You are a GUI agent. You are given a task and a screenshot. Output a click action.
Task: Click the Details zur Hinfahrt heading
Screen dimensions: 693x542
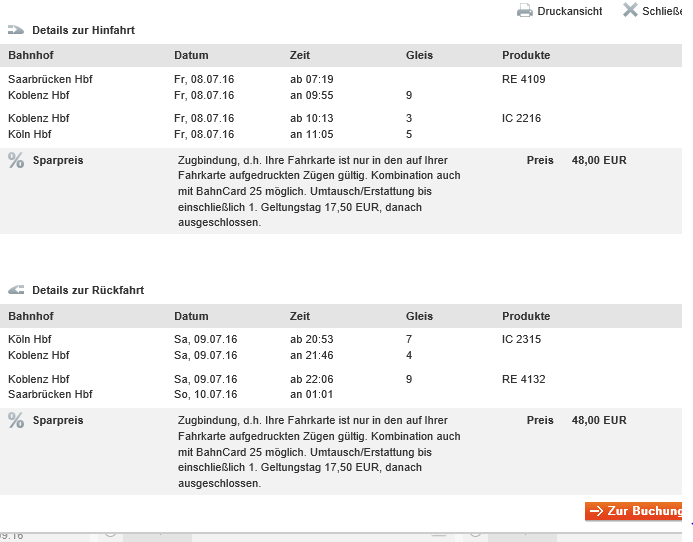pyautogui.click(x=83, y=30)
